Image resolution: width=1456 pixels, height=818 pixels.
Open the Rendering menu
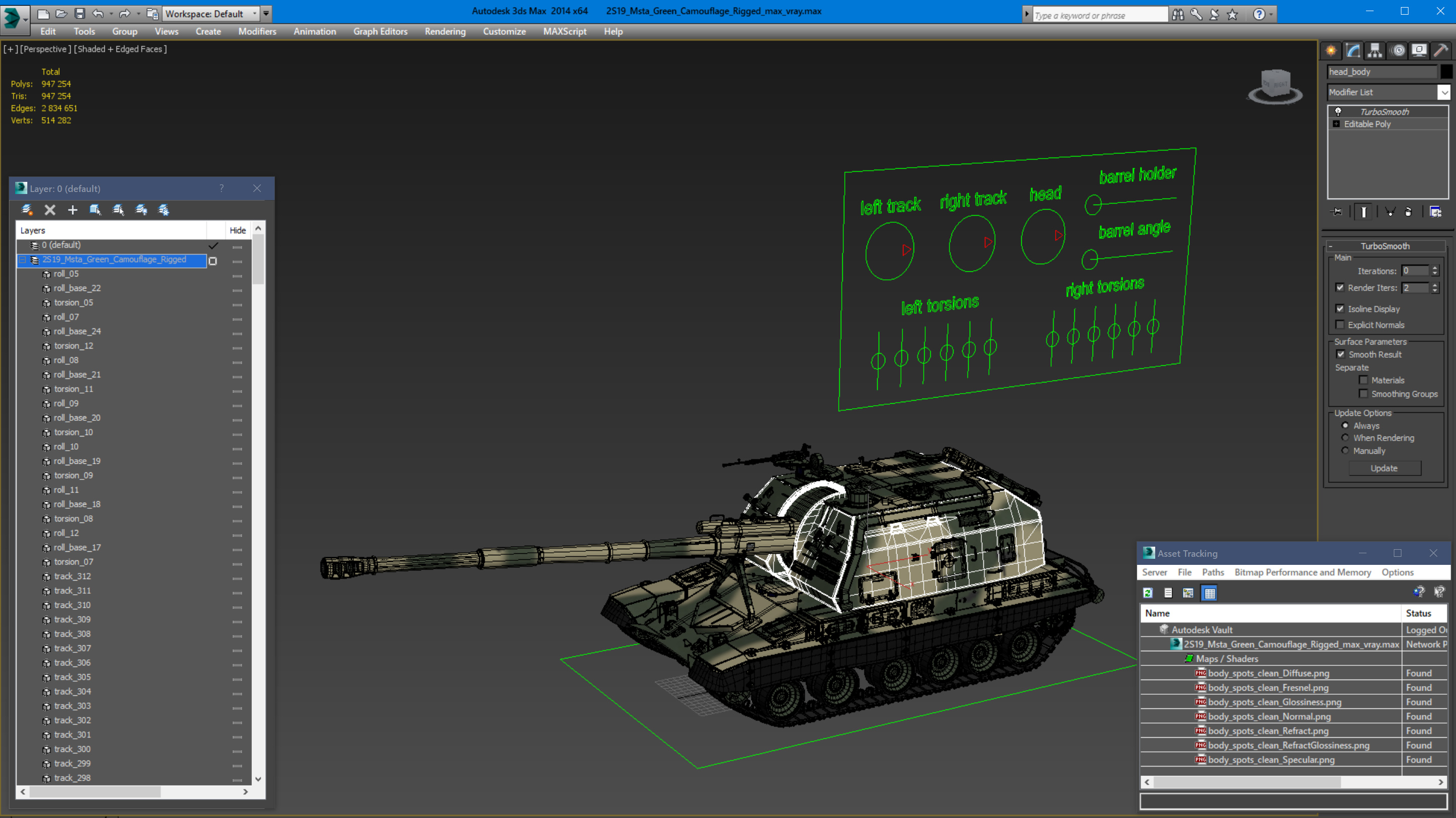(445, 32)
